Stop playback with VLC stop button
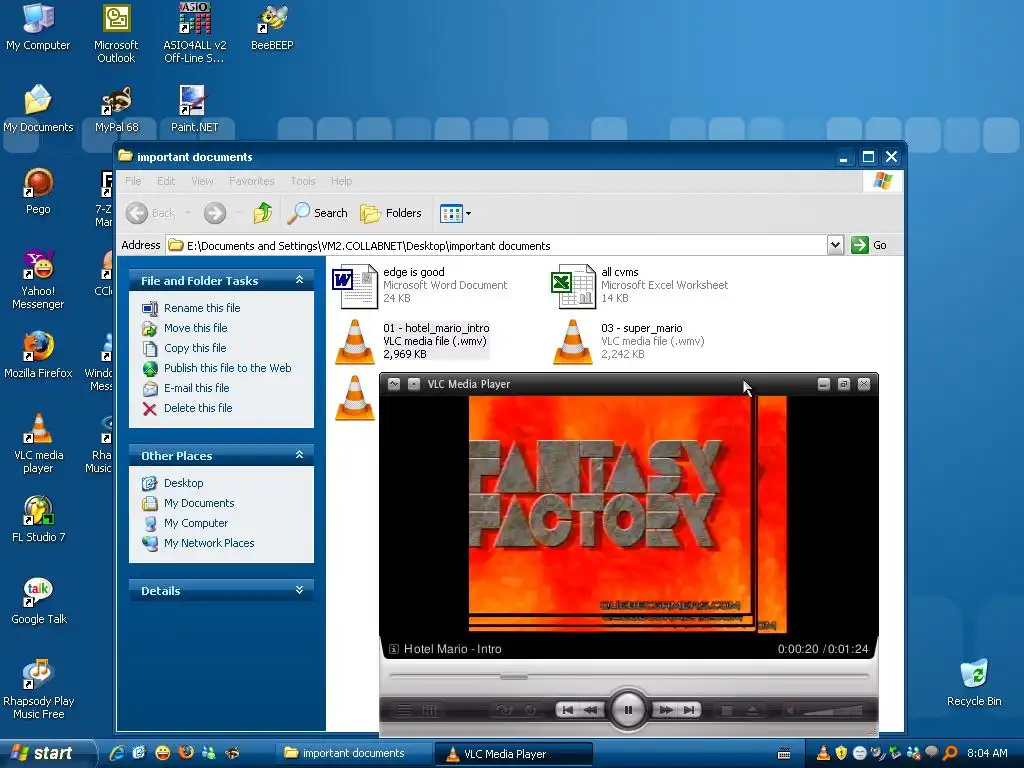 tap(727, 710)
